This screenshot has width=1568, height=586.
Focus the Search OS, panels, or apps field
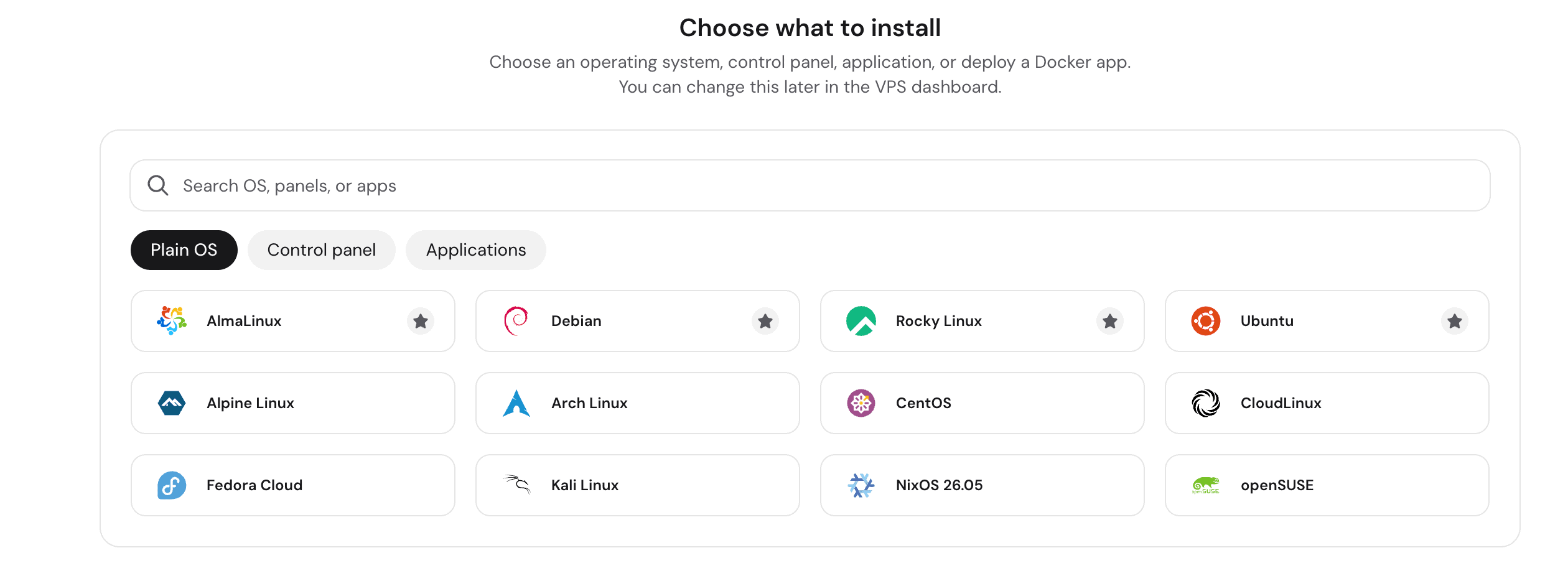(810, 185)
